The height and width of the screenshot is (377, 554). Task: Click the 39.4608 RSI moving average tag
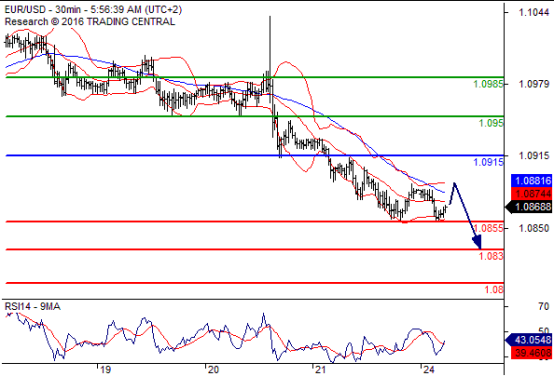[x=532, y=353]
